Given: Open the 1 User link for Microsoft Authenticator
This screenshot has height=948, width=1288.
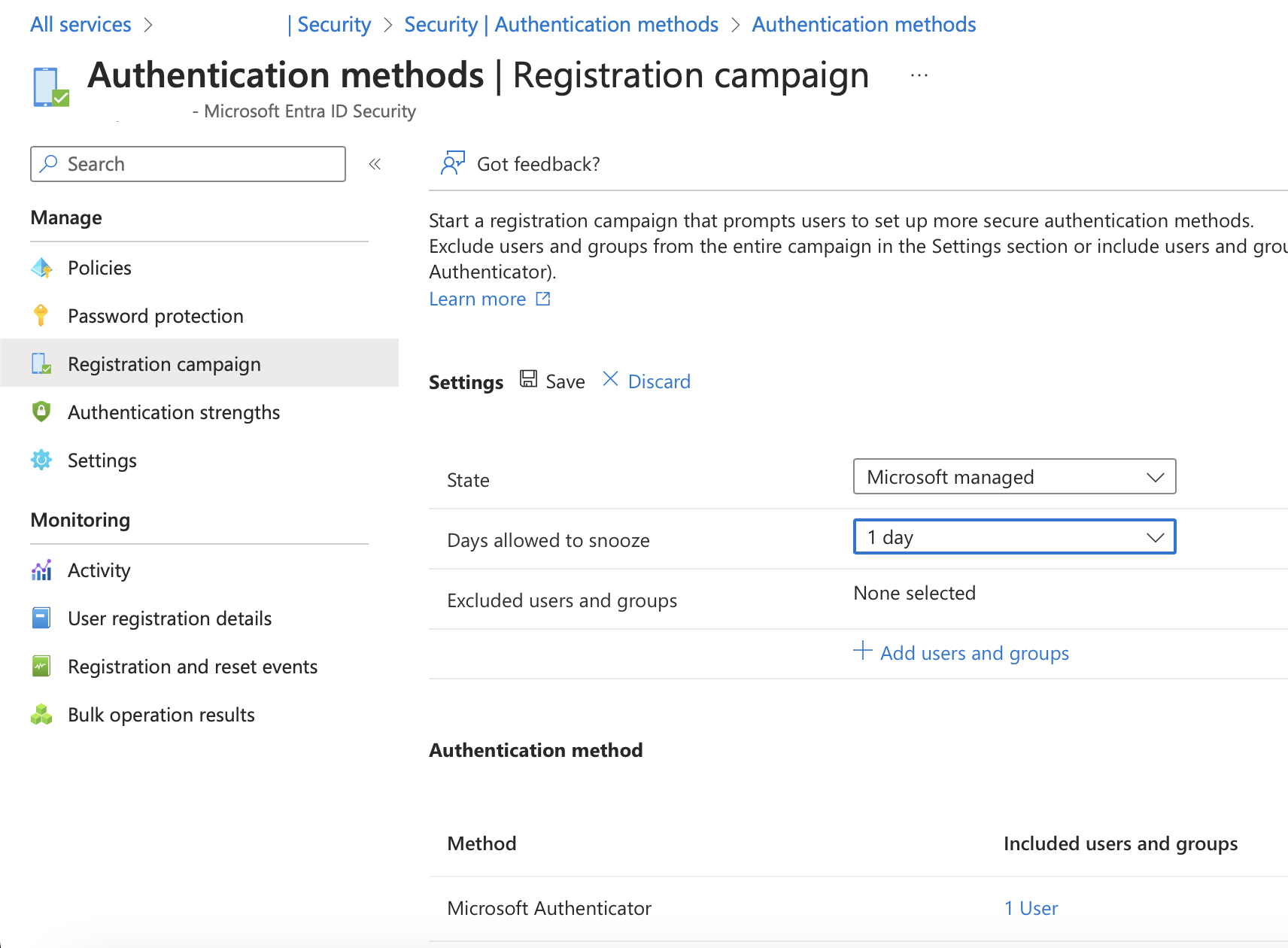Looking at the screenshot, I should pos(1031,908).
